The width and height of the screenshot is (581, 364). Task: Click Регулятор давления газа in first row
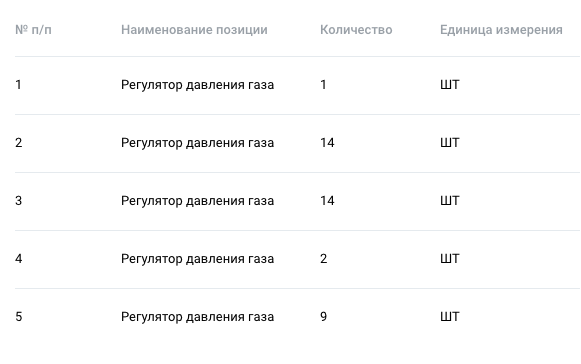click(x=197, y=85)
